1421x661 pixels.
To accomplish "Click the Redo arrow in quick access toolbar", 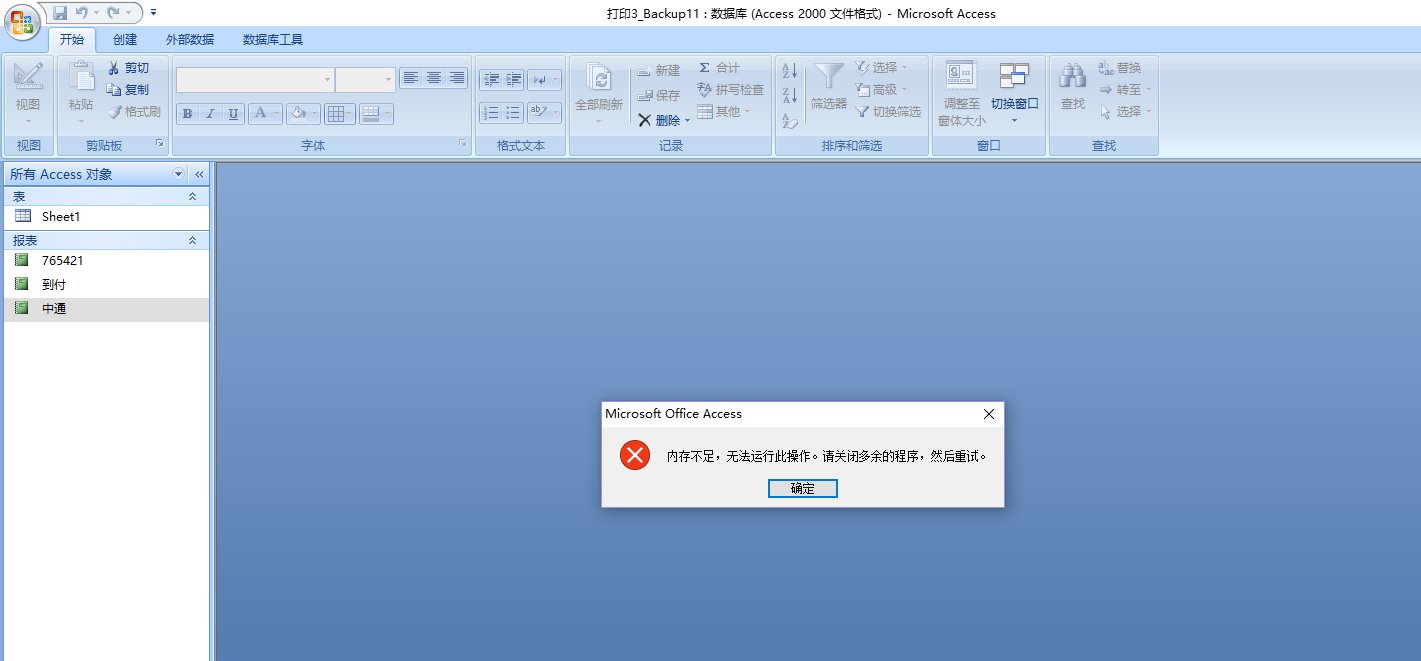I will point(113,13).
